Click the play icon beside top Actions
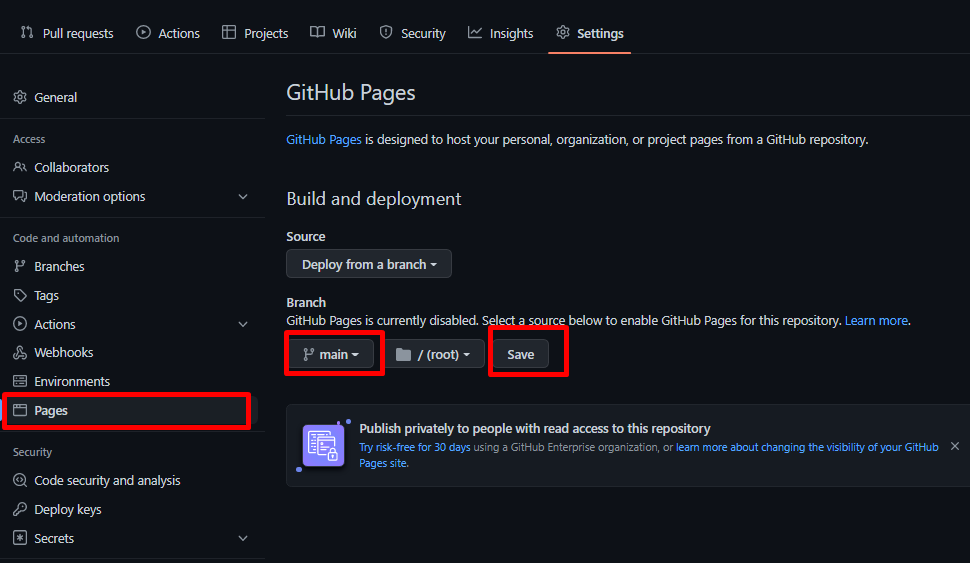This screenshot has height=563, width=970. [144, 32]
